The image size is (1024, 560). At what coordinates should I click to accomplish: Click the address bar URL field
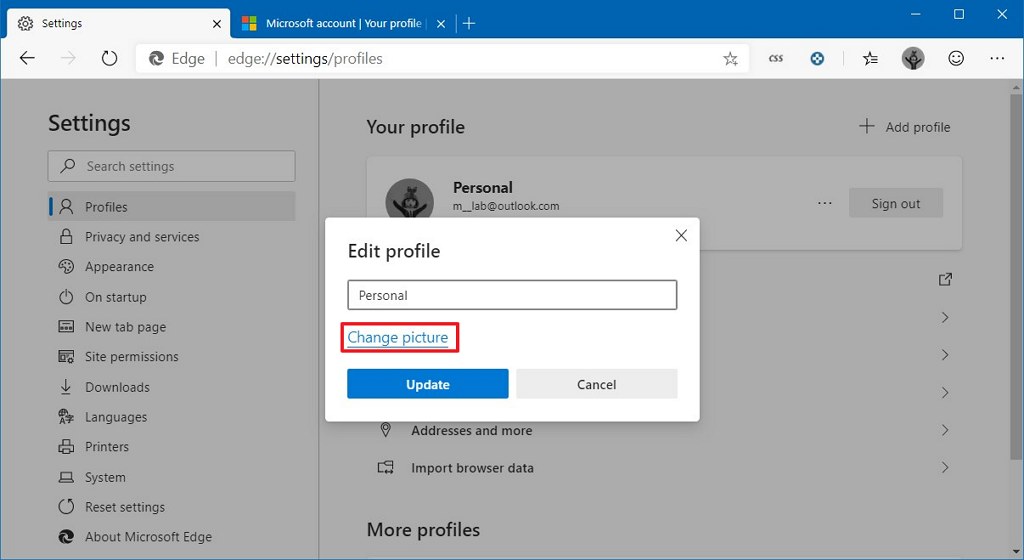pos(442,59)
